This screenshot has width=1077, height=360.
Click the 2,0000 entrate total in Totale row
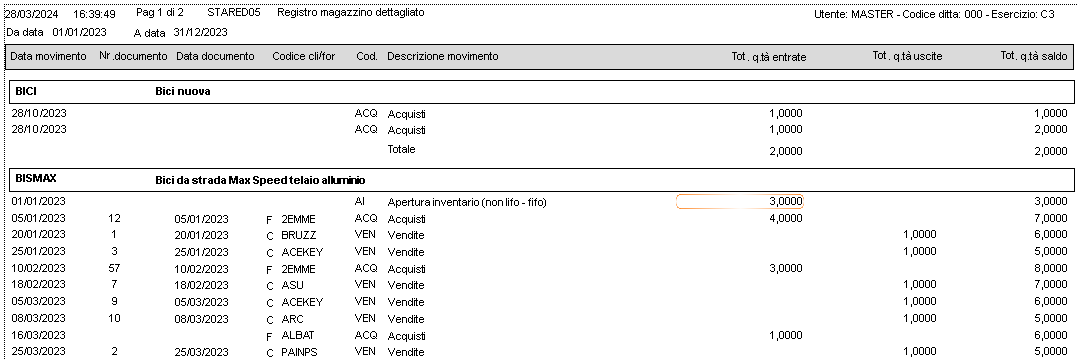785,151
